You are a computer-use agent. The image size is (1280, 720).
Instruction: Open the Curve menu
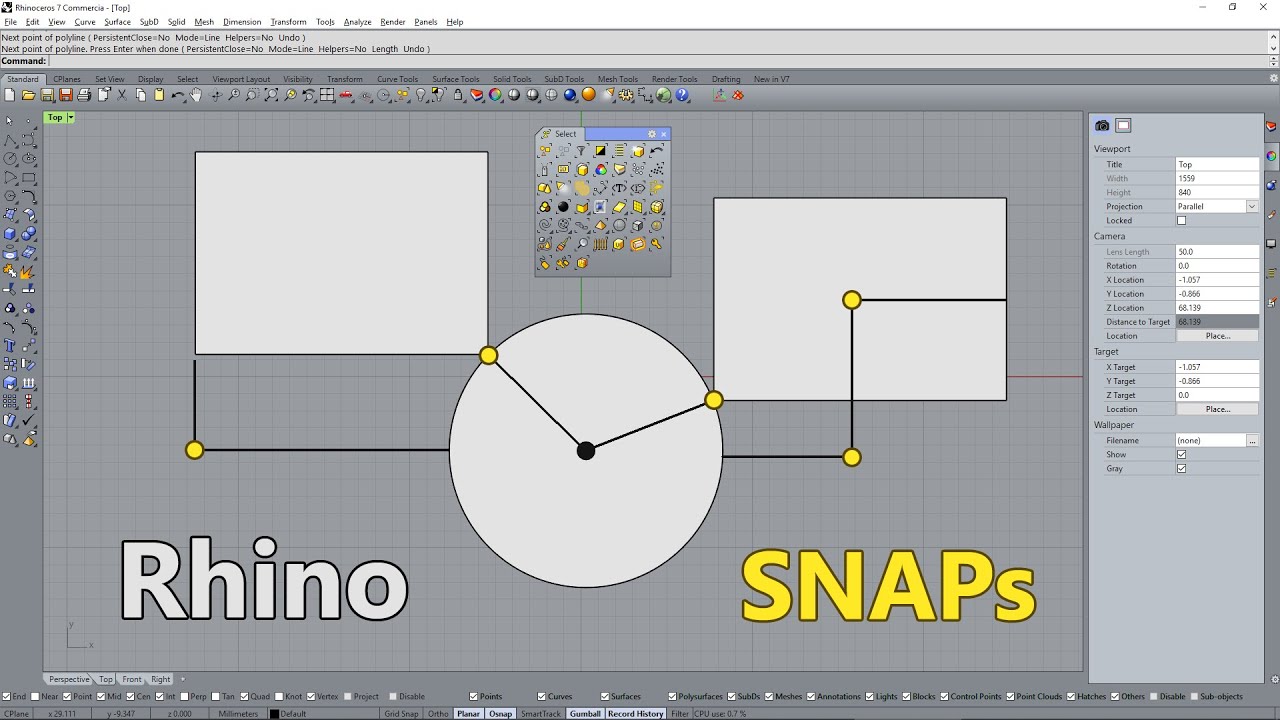pos(85,22)
